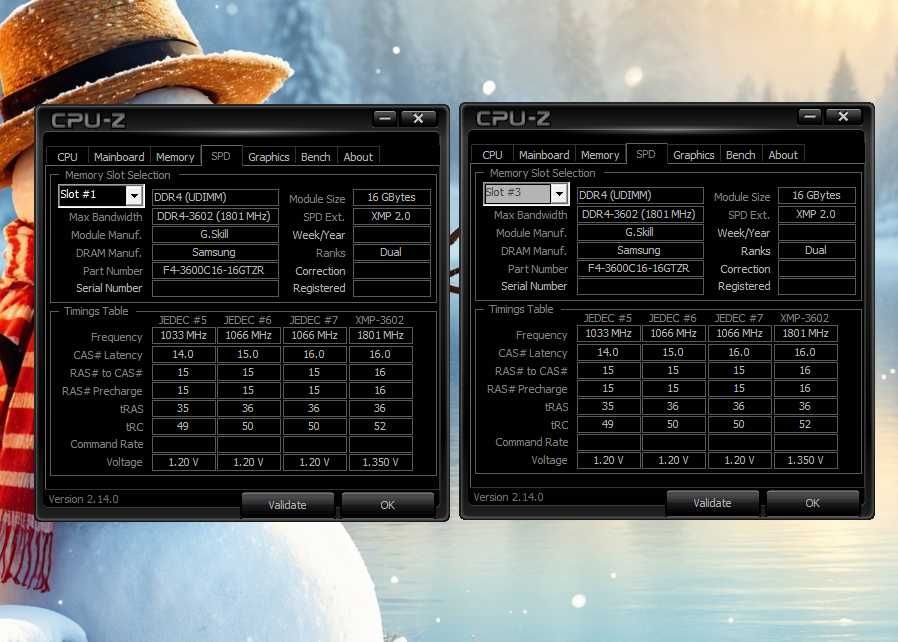
Task: Open the Mainboard tab in left CPU-Z window
Action: (x=119, y=157)
